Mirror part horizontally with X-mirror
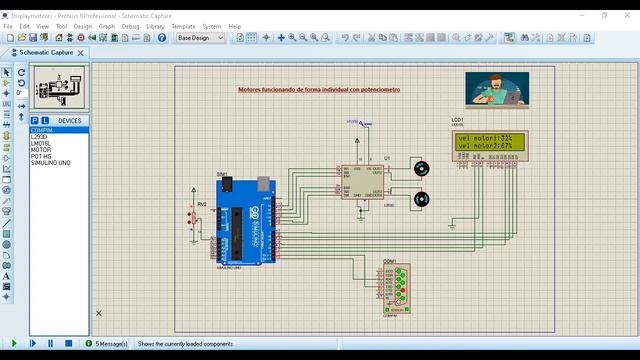 coord(22,106)
